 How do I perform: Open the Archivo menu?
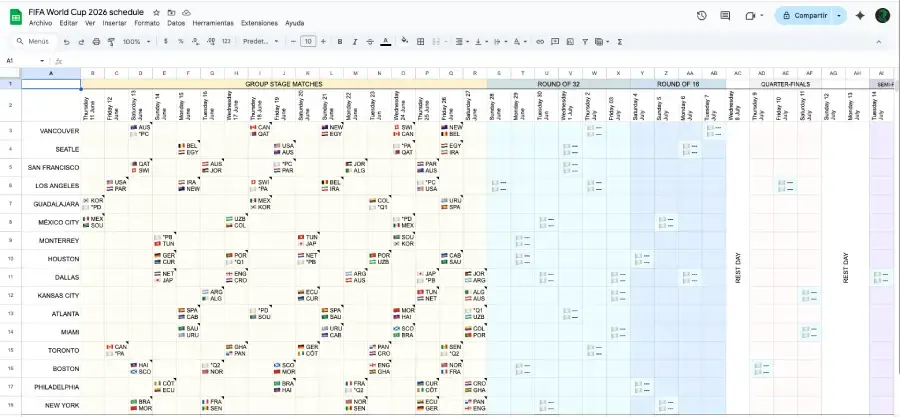click(40, 24)
